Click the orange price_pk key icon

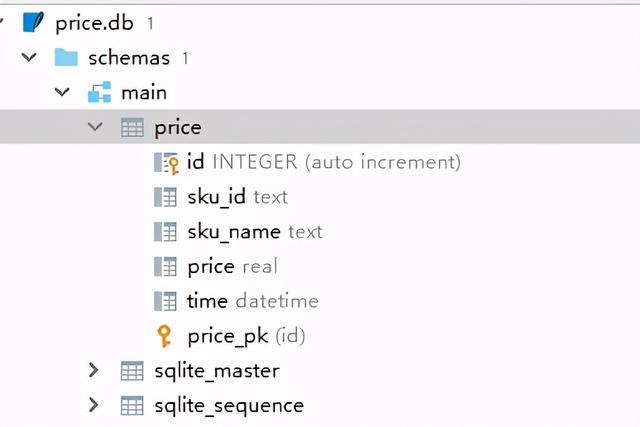click(x=166, y=336)
